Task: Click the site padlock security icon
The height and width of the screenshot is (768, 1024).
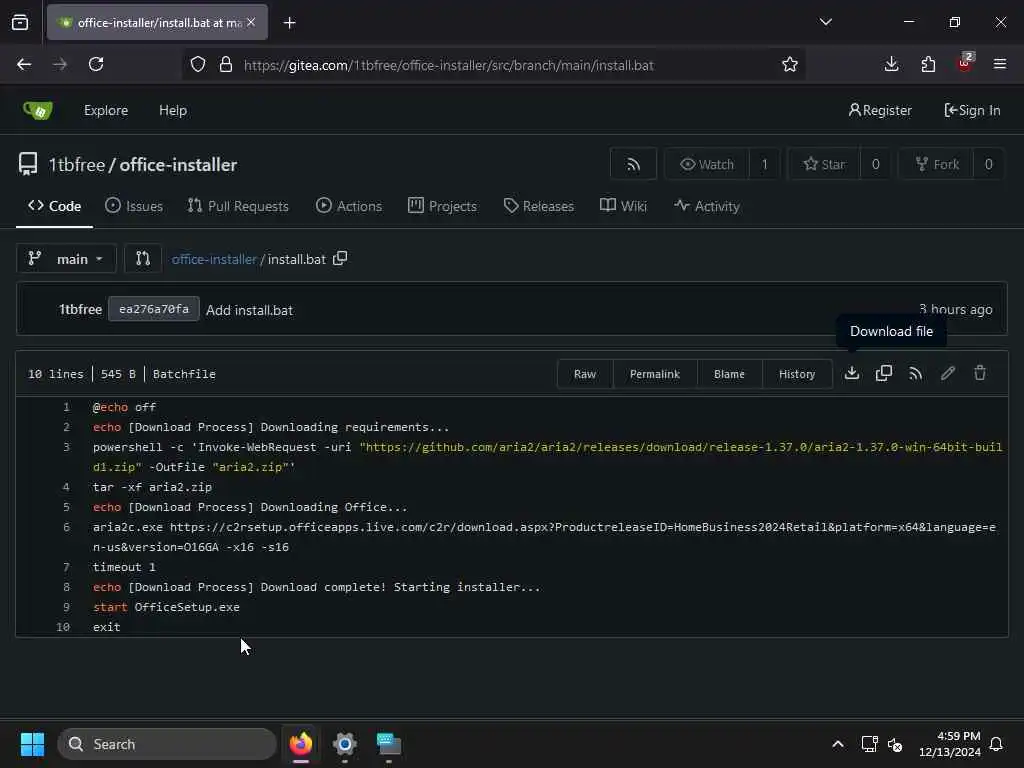Action: coord(226,65)
